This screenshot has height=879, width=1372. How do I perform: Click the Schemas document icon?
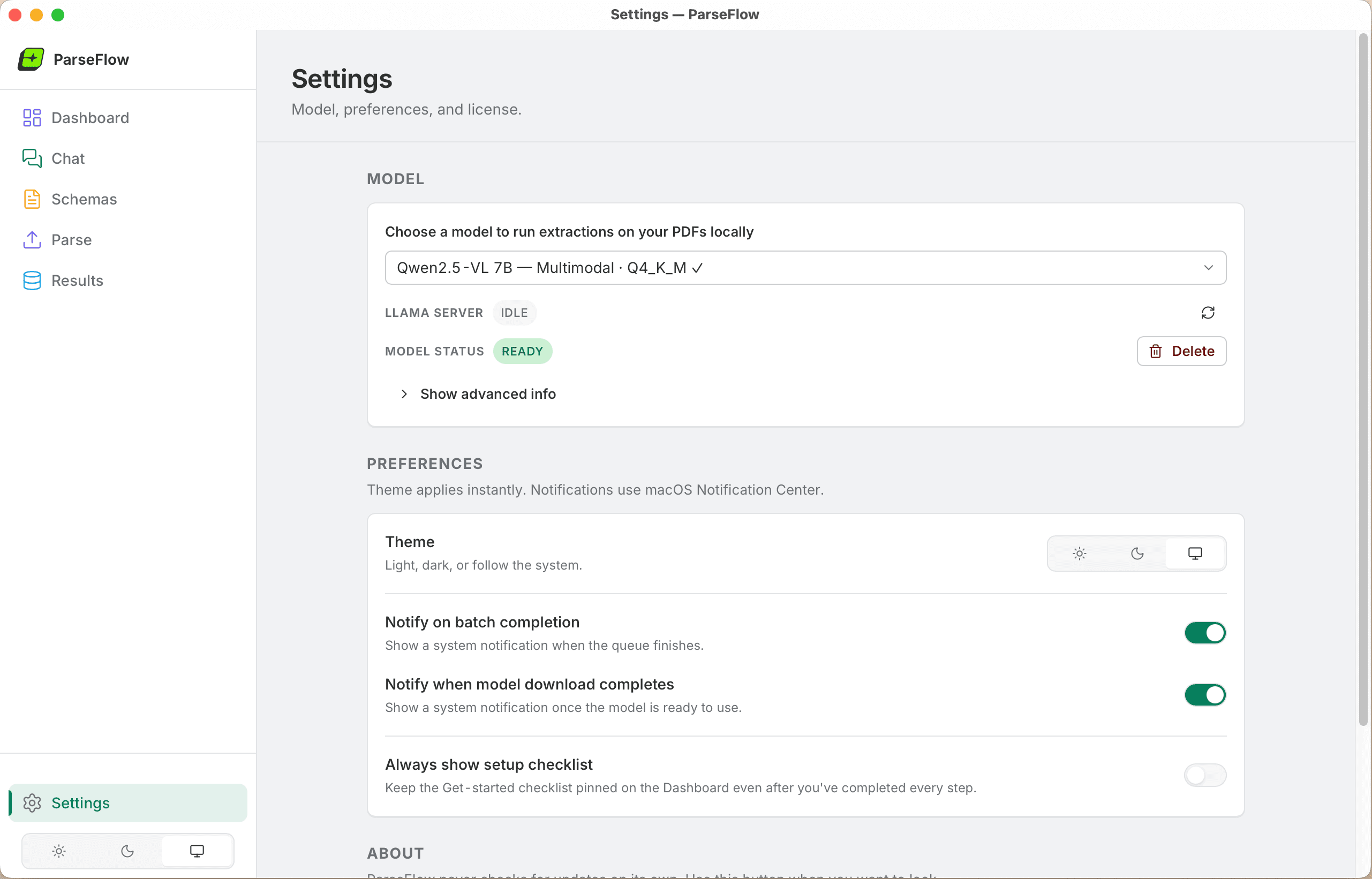tap(32, 199)
